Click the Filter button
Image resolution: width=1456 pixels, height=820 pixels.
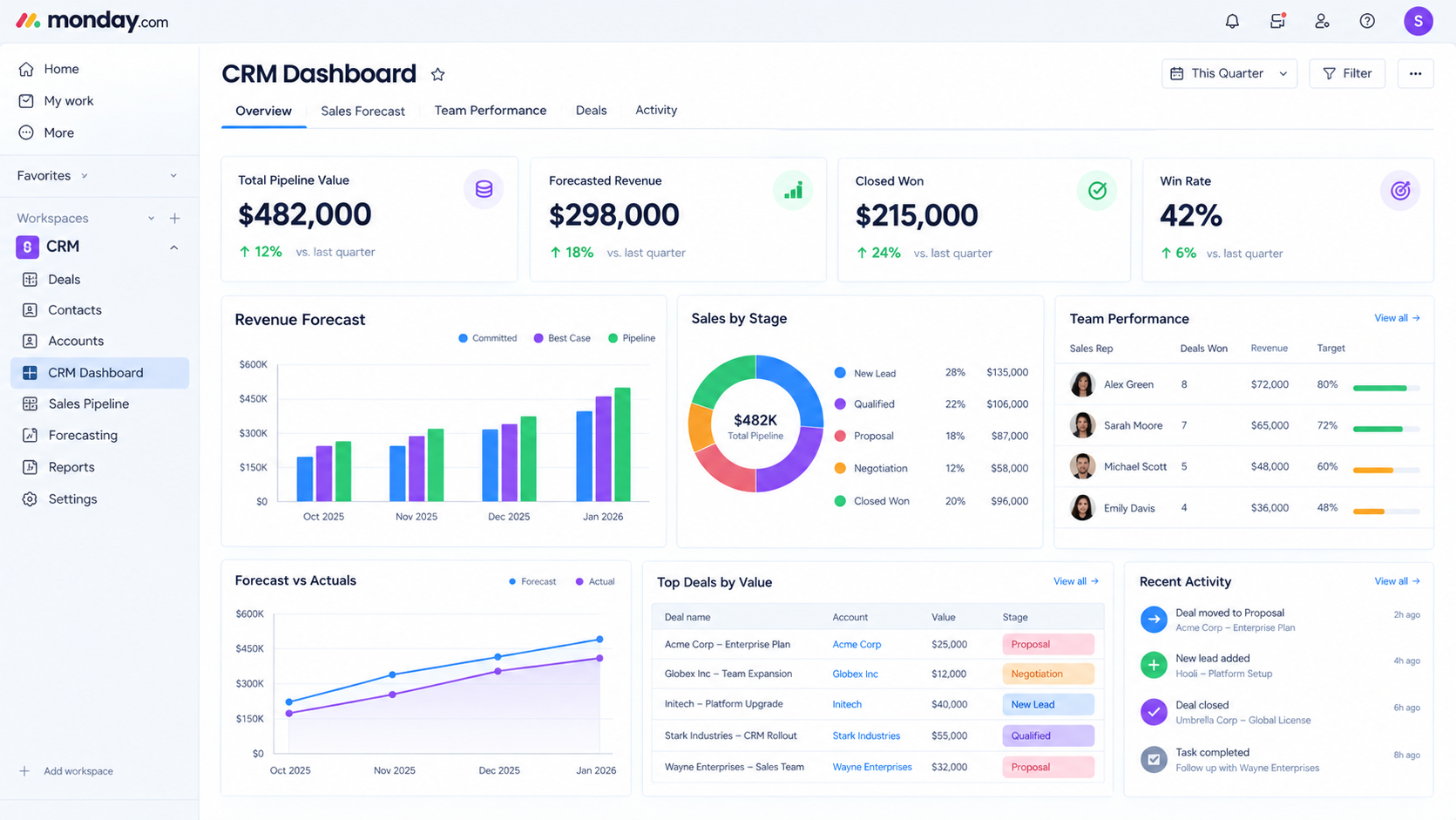pyautogui.click(x=1347, y=74)
